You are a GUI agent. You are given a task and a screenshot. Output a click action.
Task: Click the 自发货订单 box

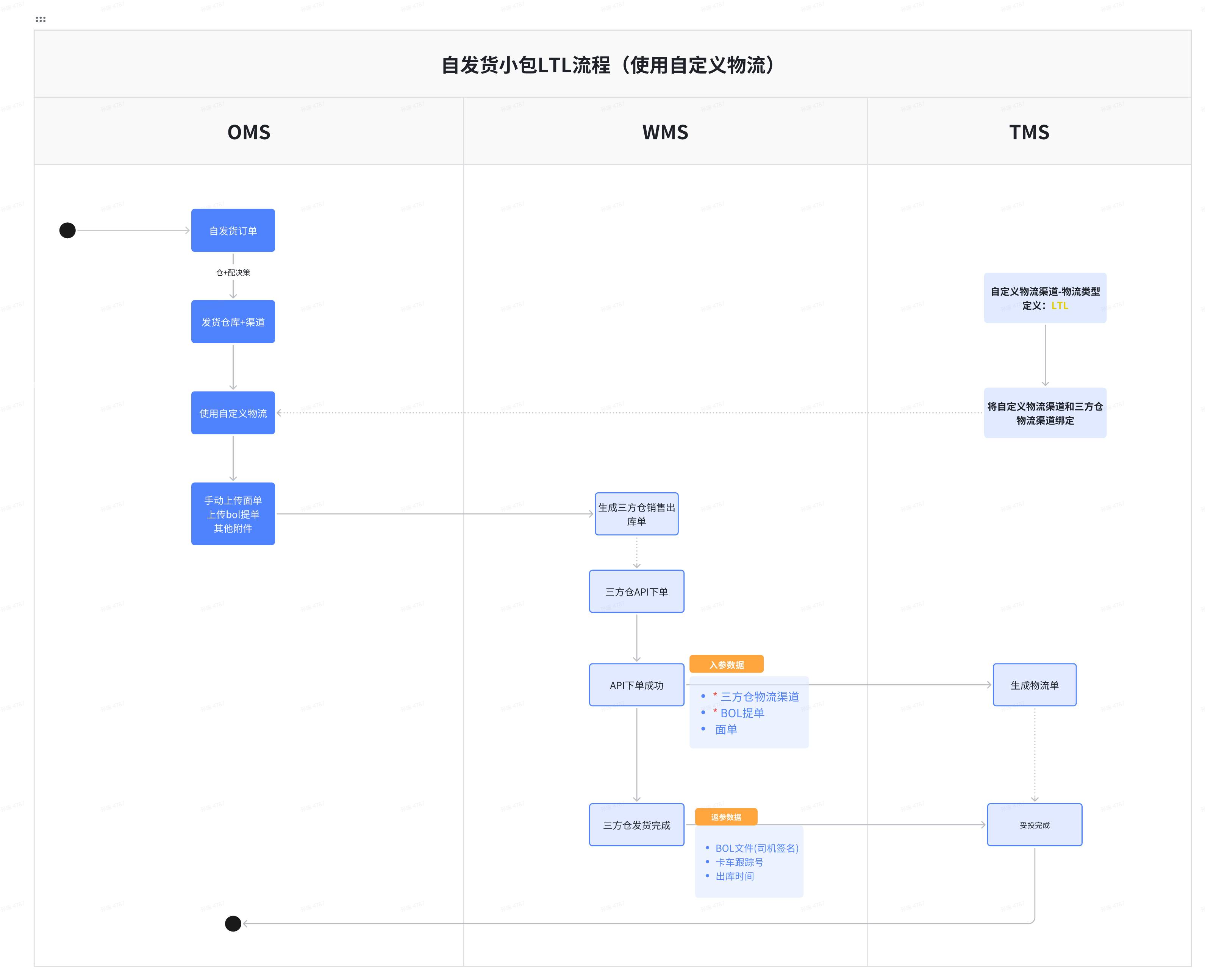click(233, 230)
